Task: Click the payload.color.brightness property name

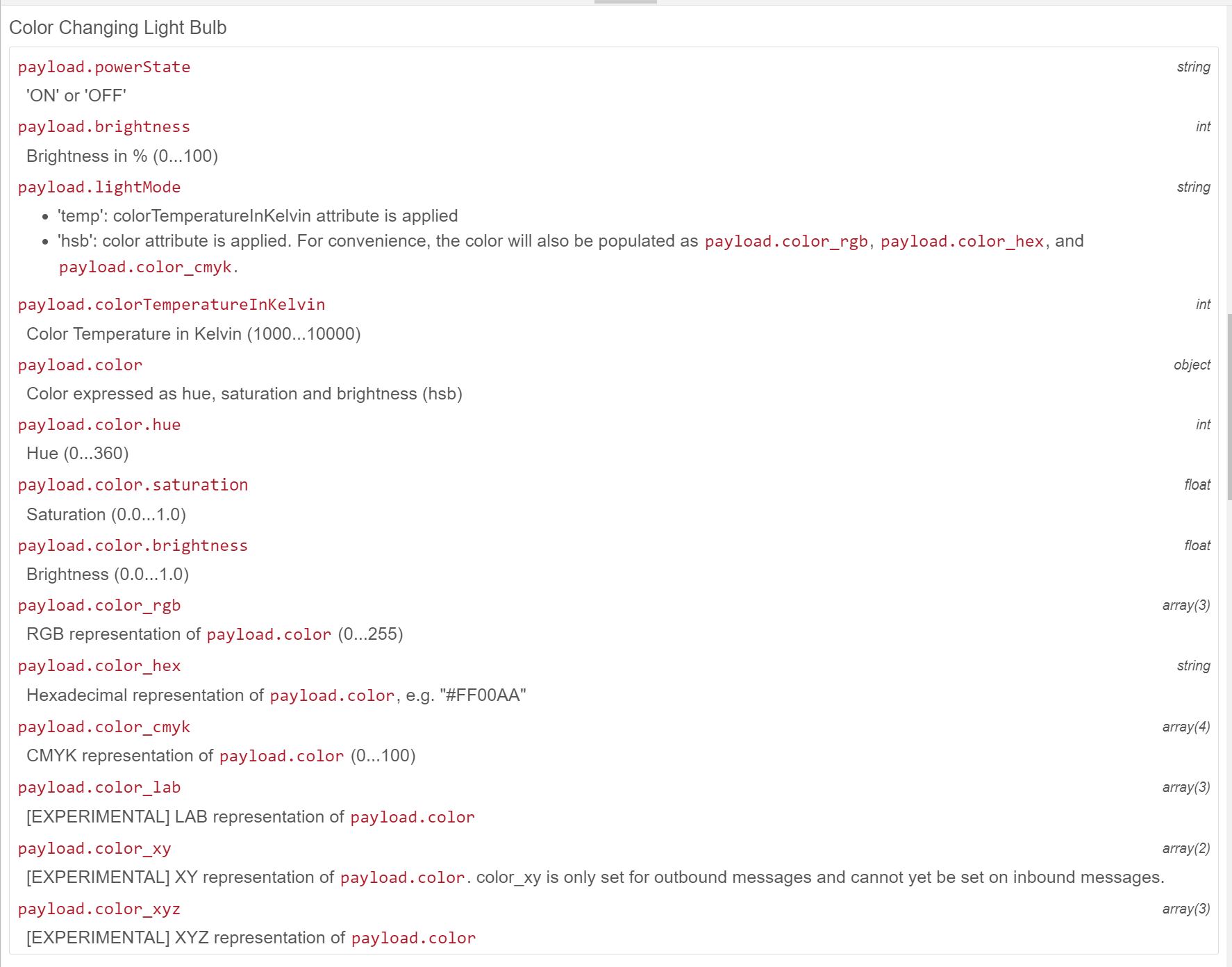Action: pyautogui.click(x=133, y=546)
